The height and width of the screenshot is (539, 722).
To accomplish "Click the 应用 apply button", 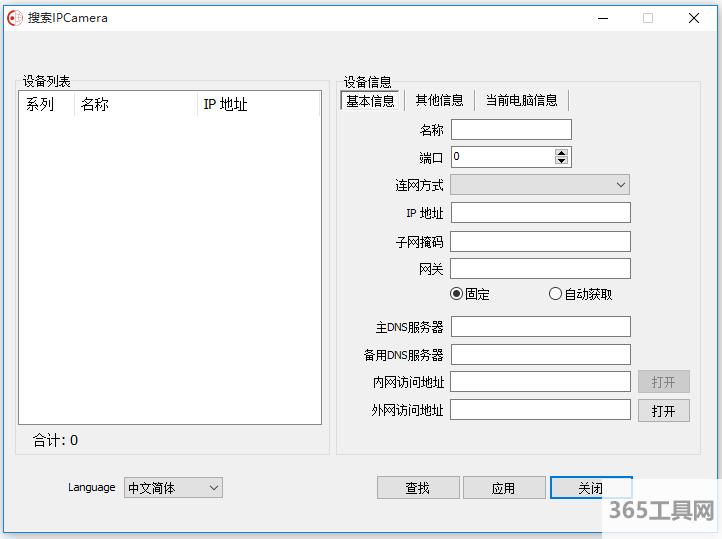I will click(x=503, y=488).
